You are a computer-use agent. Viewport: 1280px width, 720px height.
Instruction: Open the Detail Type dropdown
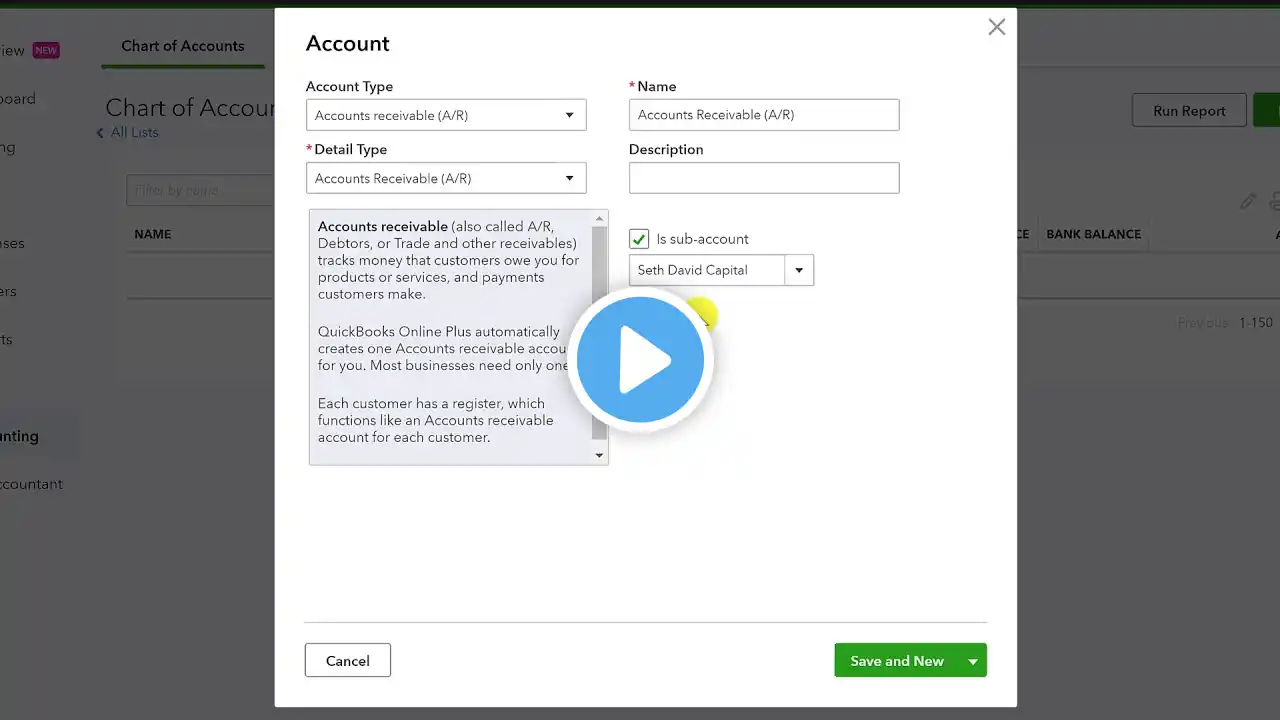coord(446,178)
